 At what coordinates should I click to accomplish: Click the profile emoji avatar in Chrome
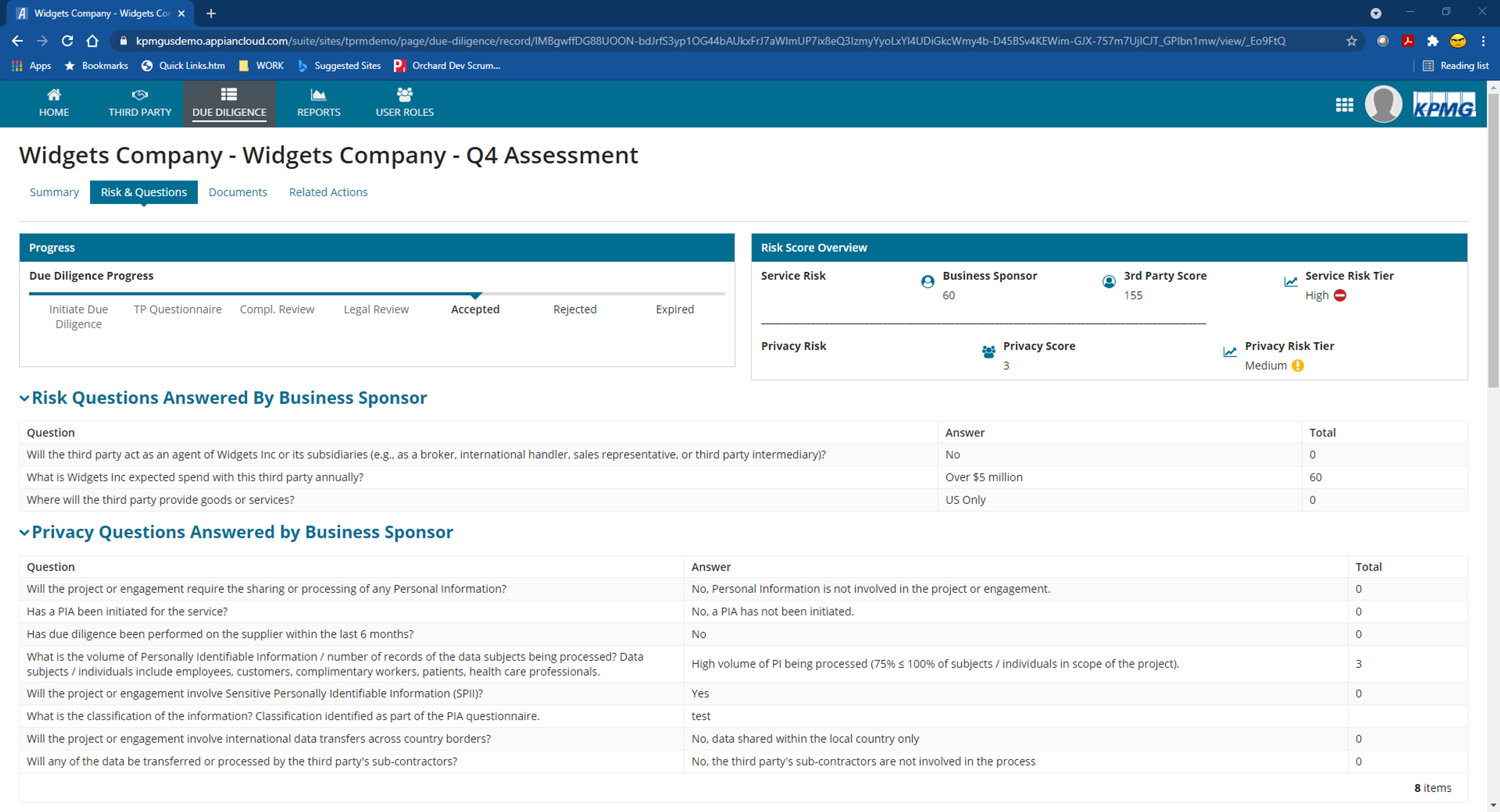[x=1458, y=41]
